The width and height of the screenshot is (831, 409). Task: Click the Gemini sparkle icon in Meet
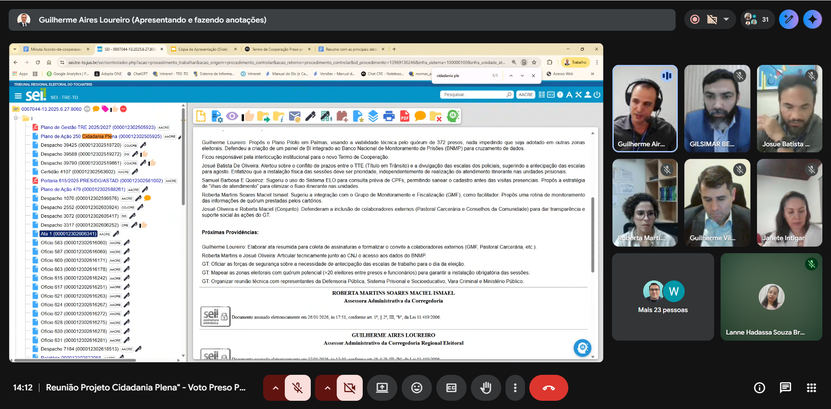pyautogui.click(x=812, y=20)
